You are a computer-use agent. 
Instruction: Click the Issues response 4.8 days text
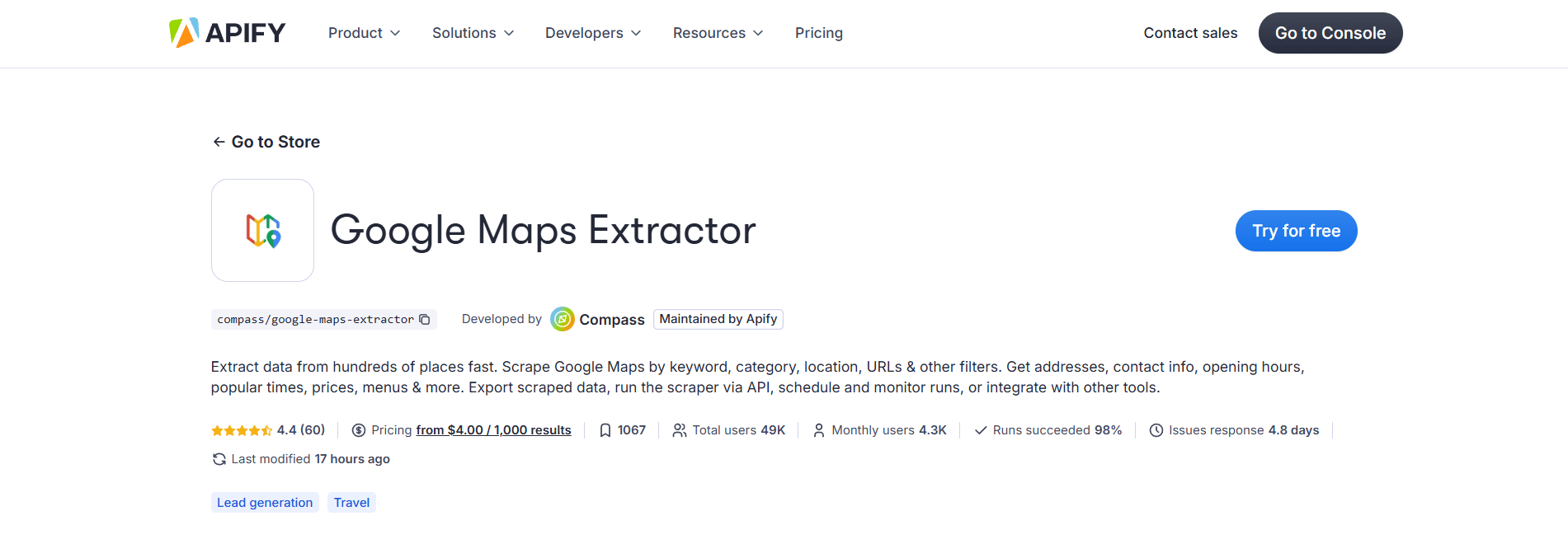click(1244, 430)
